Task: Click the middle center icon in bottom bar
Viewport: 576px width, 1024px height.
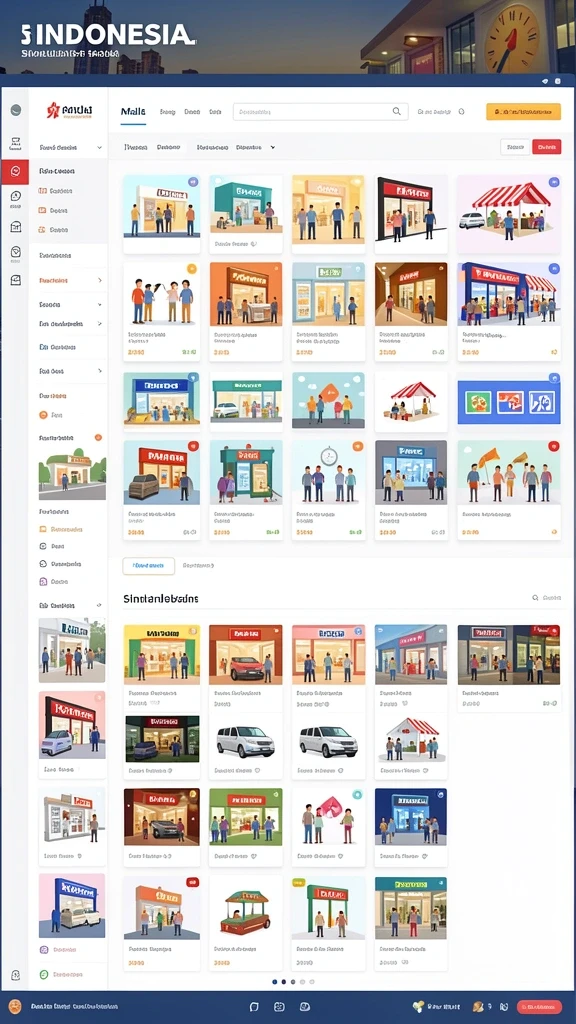Action: tap(279, 1007)
